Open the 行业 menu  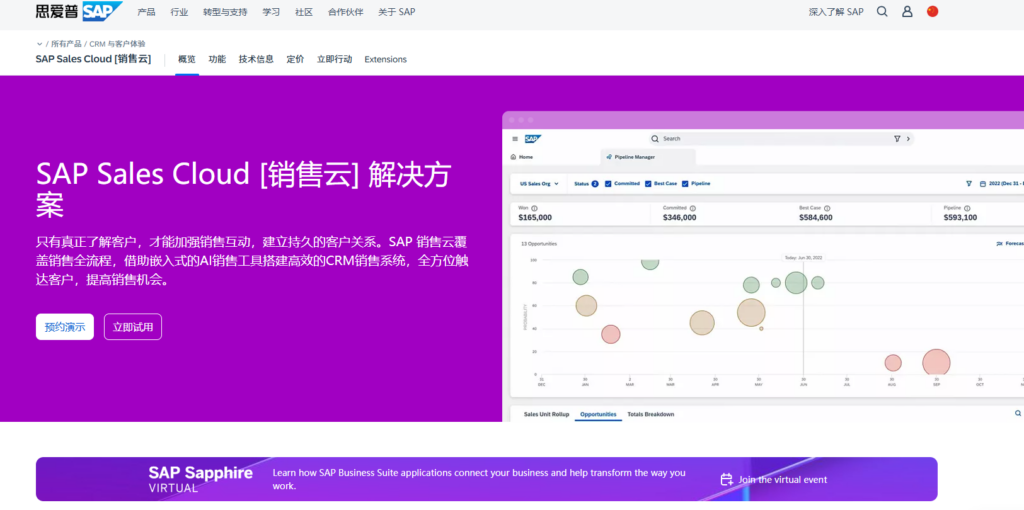click(x=179, y=12)
